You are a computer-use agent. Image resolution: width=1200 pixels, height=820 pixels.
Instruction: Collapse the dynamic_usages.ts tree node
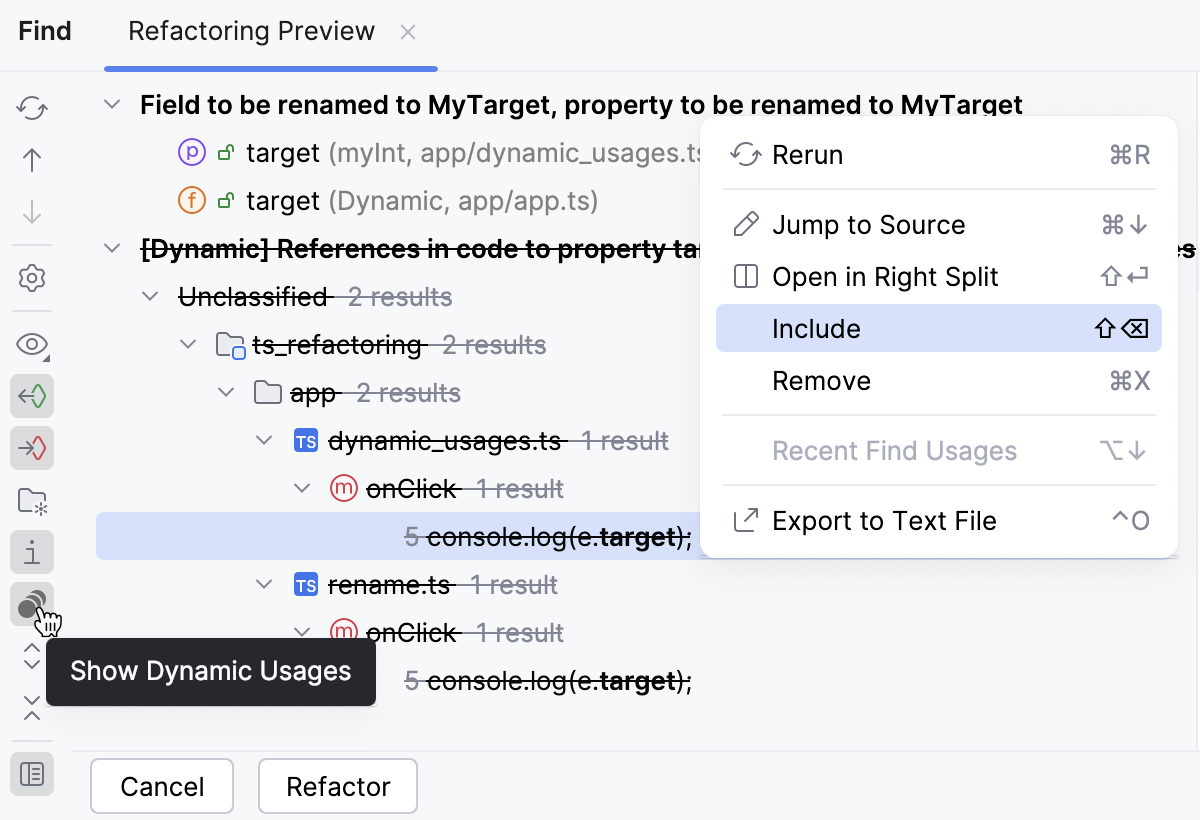click(x=264, y=440)
